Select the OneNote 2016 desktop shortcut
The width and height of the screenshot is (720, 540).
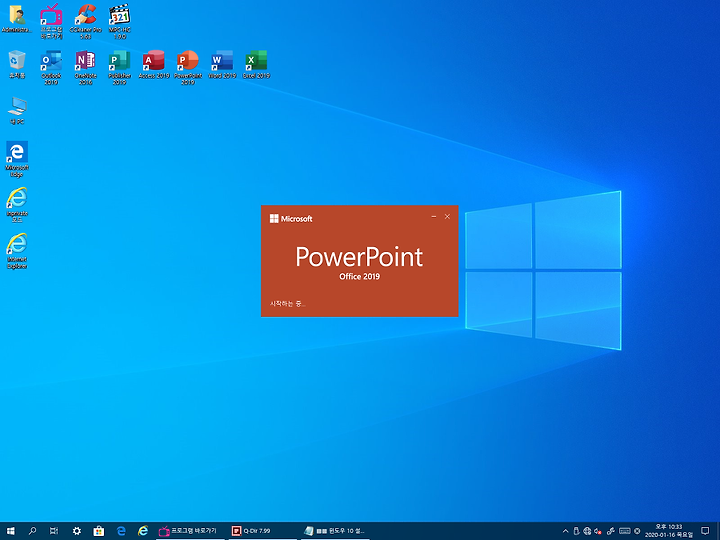tap(85, 68)
